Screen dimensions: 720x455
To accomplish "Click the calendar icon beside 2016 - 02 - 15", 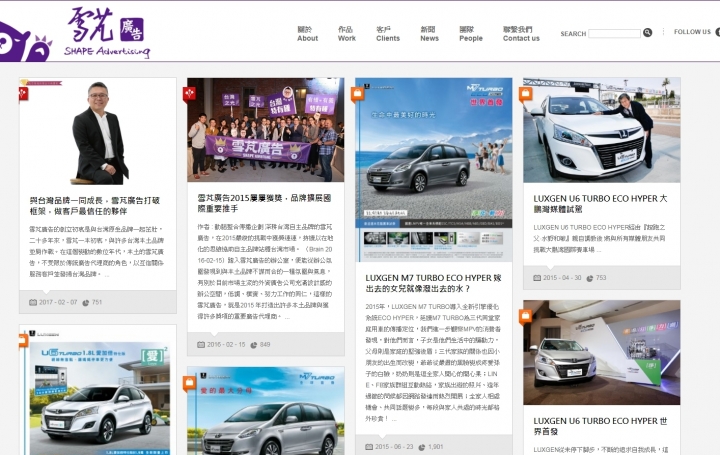I will (x=201, y=345).
